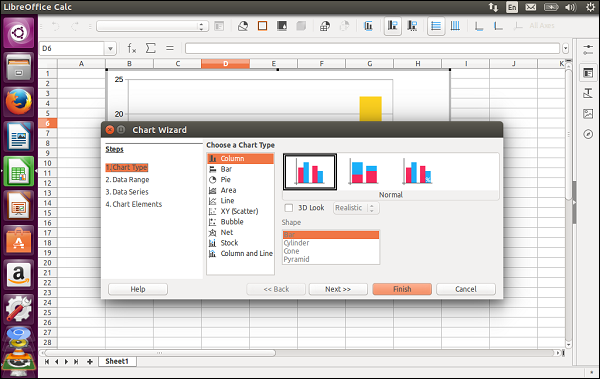Click the Format Chart Wall icon
The height and width of the screenshot is (379, 600).
click(x=282, y=26)
